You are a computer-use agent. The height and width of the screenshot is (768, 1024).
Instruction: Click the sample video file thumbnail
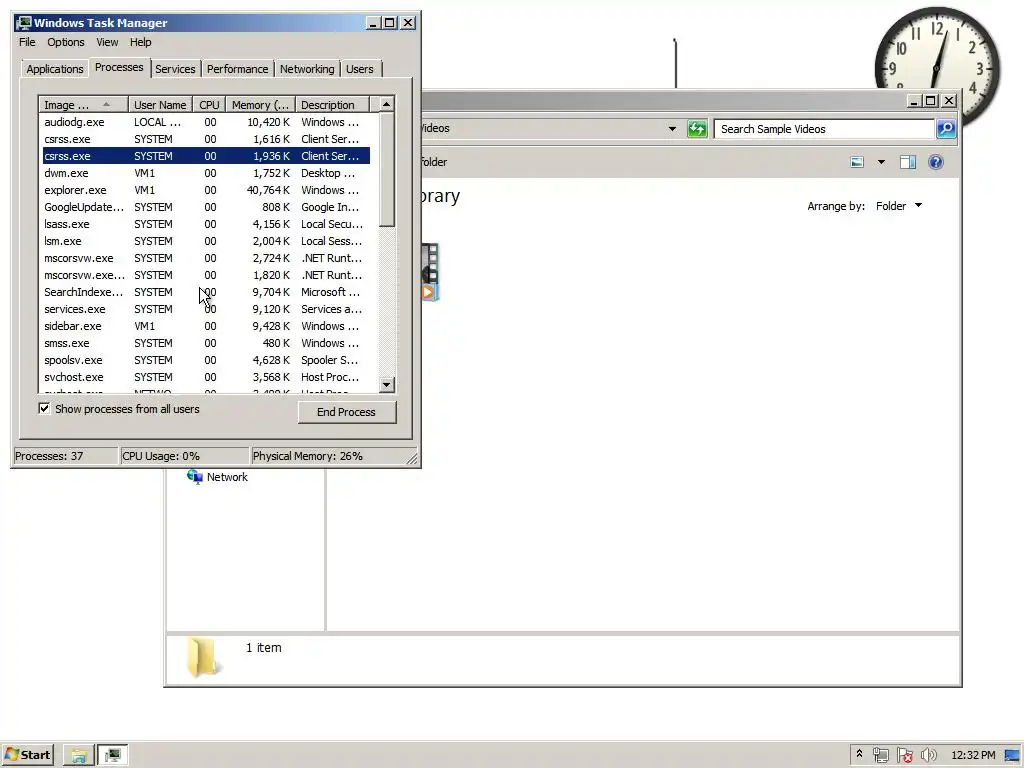(430, 272)
